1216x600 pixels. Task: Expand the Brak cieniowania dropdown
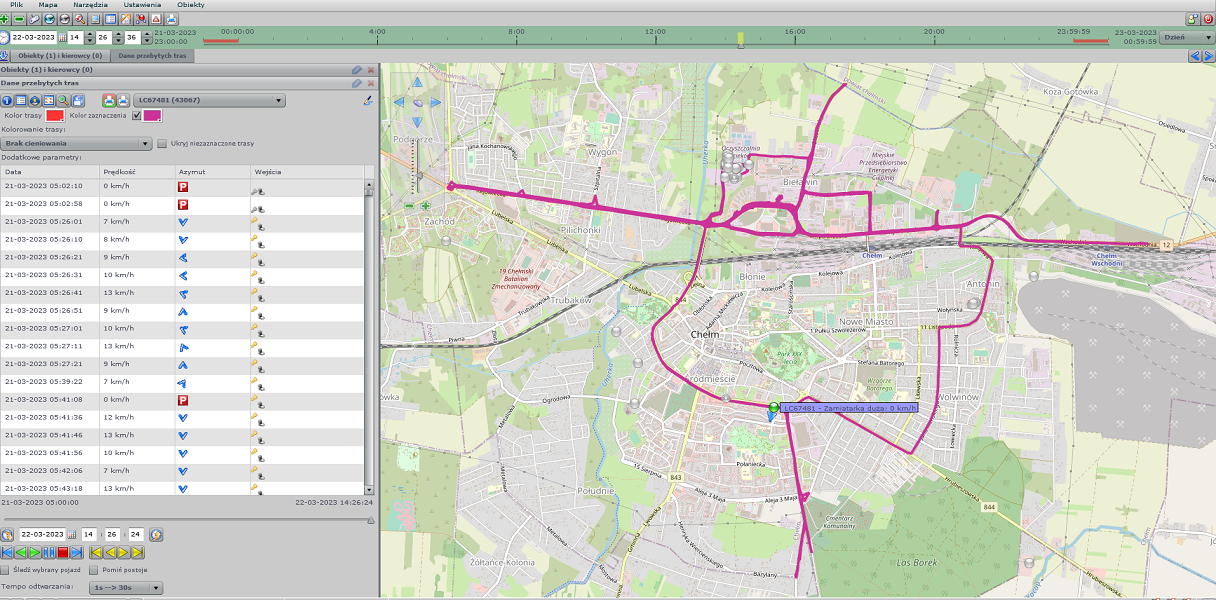76,144
